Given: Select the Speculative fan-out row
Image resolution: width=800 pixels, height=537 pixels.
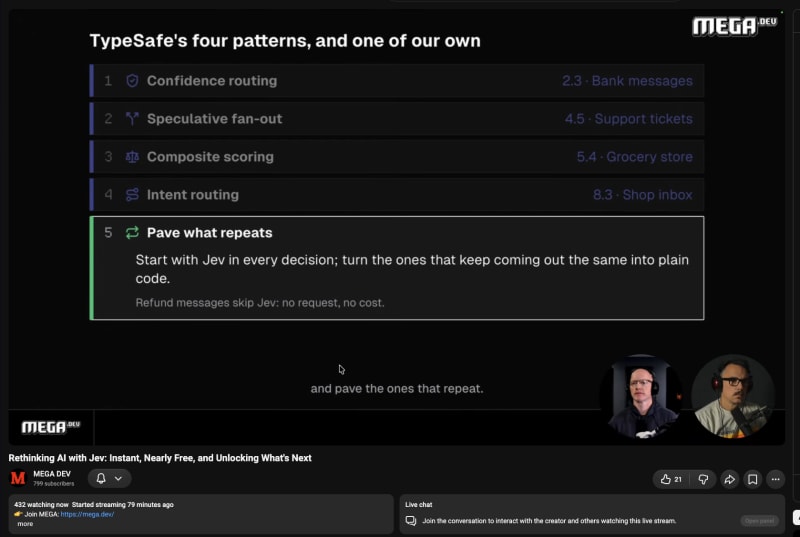Looking at the screenshot, I should (397, 119).
